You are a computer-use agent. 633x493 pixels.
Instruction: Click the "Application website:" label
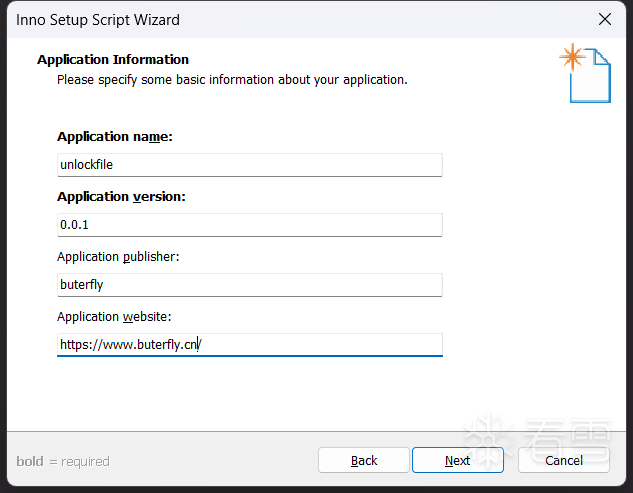(x=114, y=317)
